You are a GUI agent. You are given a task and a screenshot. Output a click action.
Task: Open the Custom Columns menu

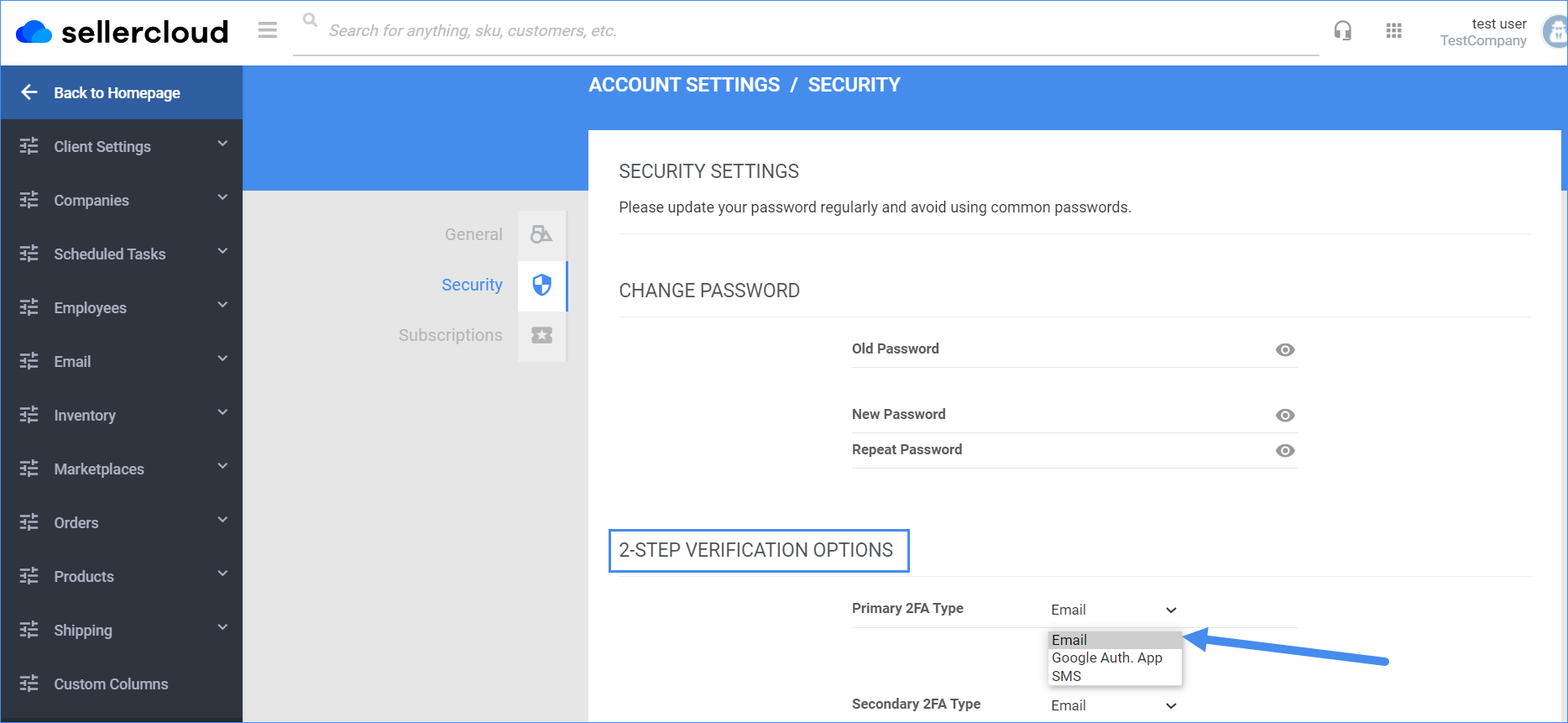tap(122, 684)
